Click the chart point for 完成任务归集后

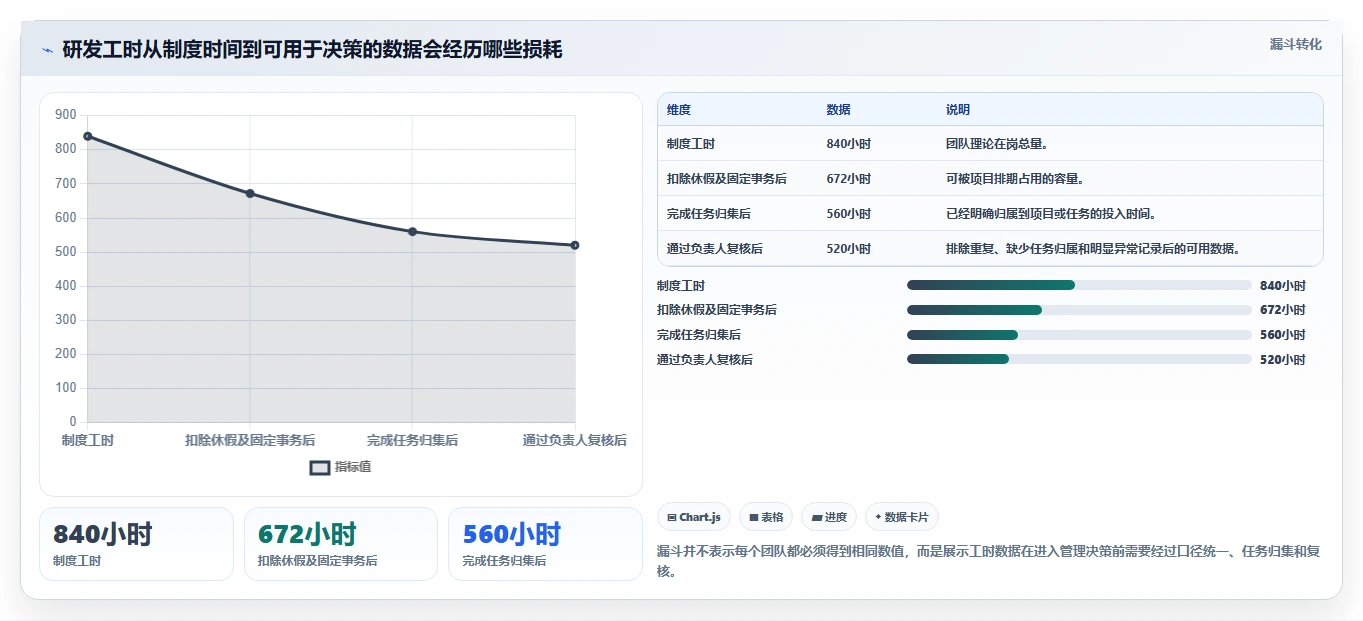[x=412, y=231]
